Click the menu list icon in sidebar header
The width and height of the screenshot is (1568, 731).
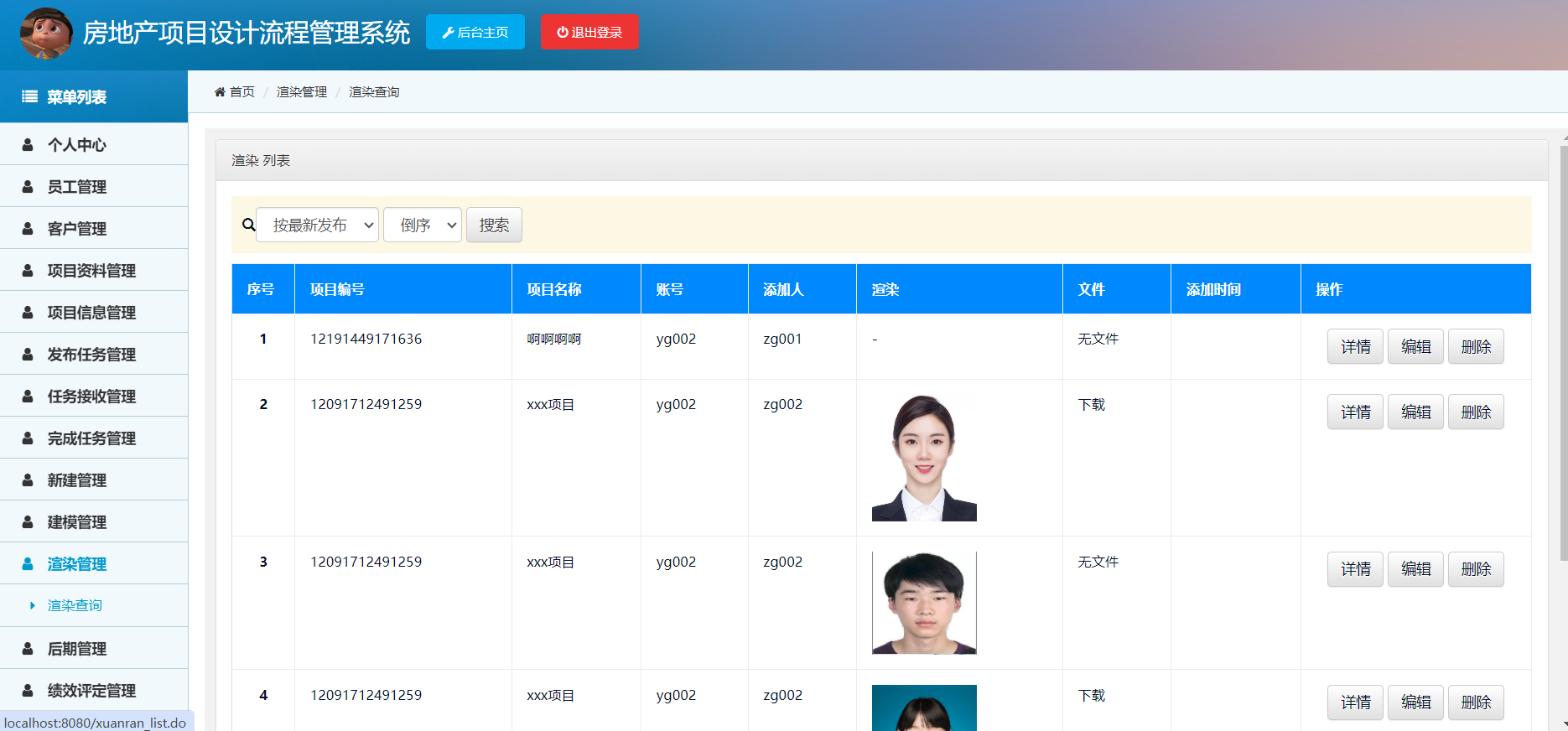[x=29, y=96]
